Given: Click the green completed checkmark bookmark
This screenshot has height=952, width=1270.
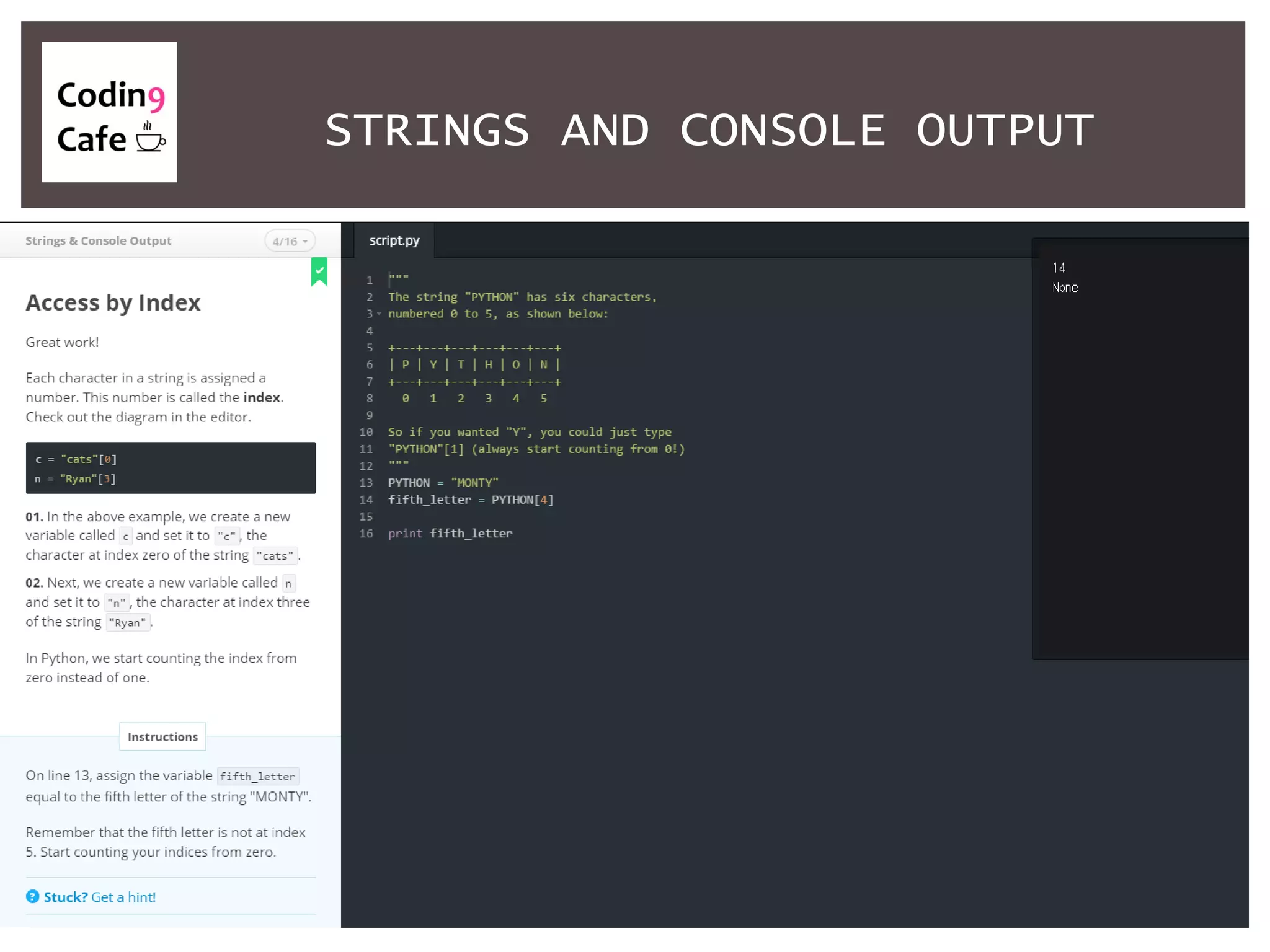Looking at the screenshot, I should [319, 271].
